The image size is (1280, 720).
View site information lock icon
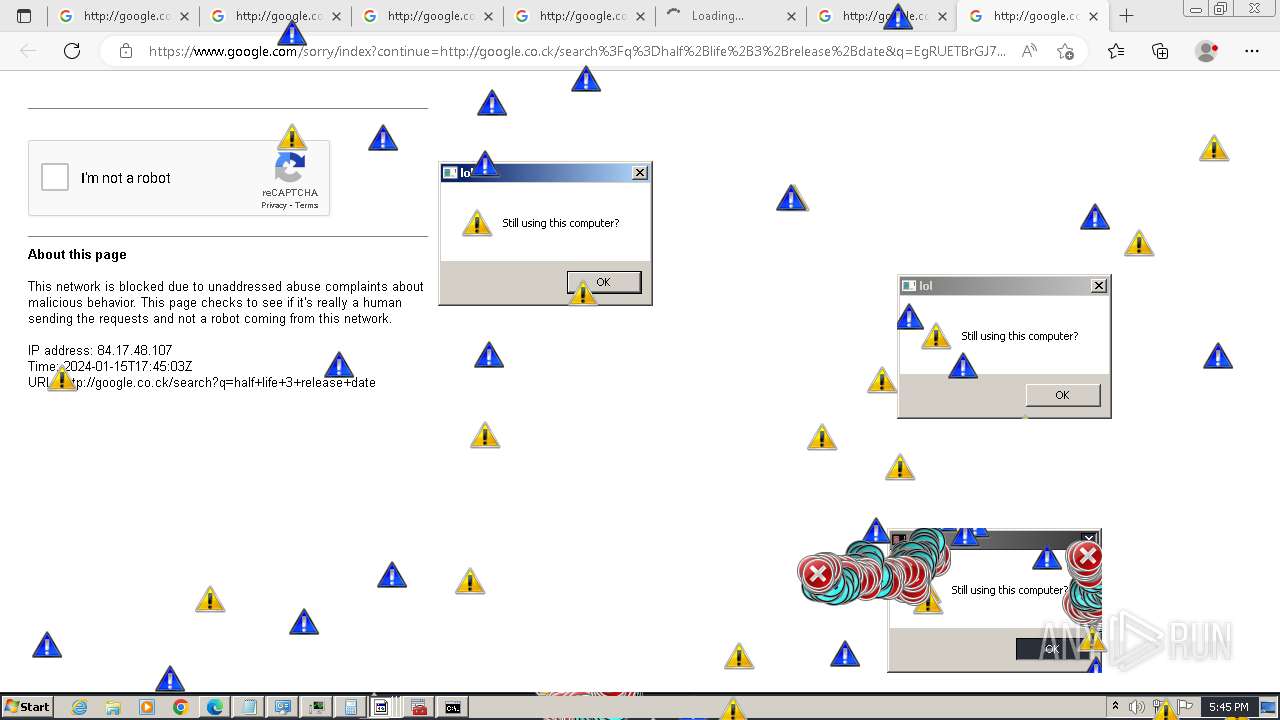(x=126, y=51)
